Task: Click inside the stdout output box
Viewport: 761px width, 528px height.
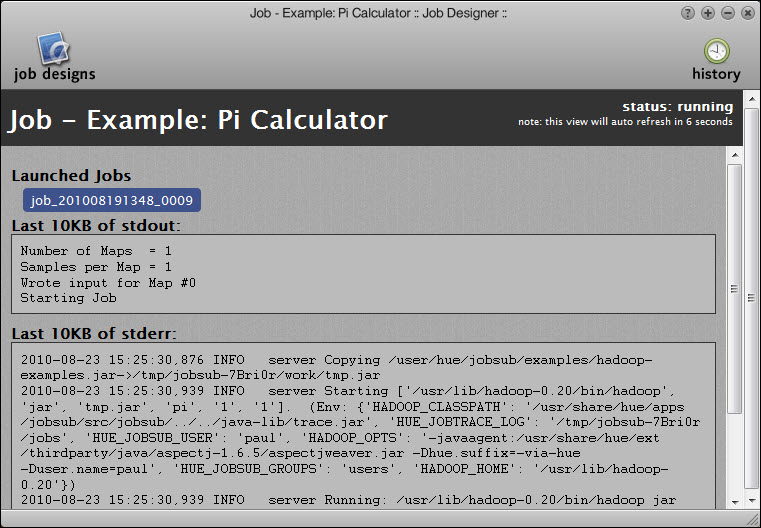Action: pyautogui.click(x=364, y=274)
